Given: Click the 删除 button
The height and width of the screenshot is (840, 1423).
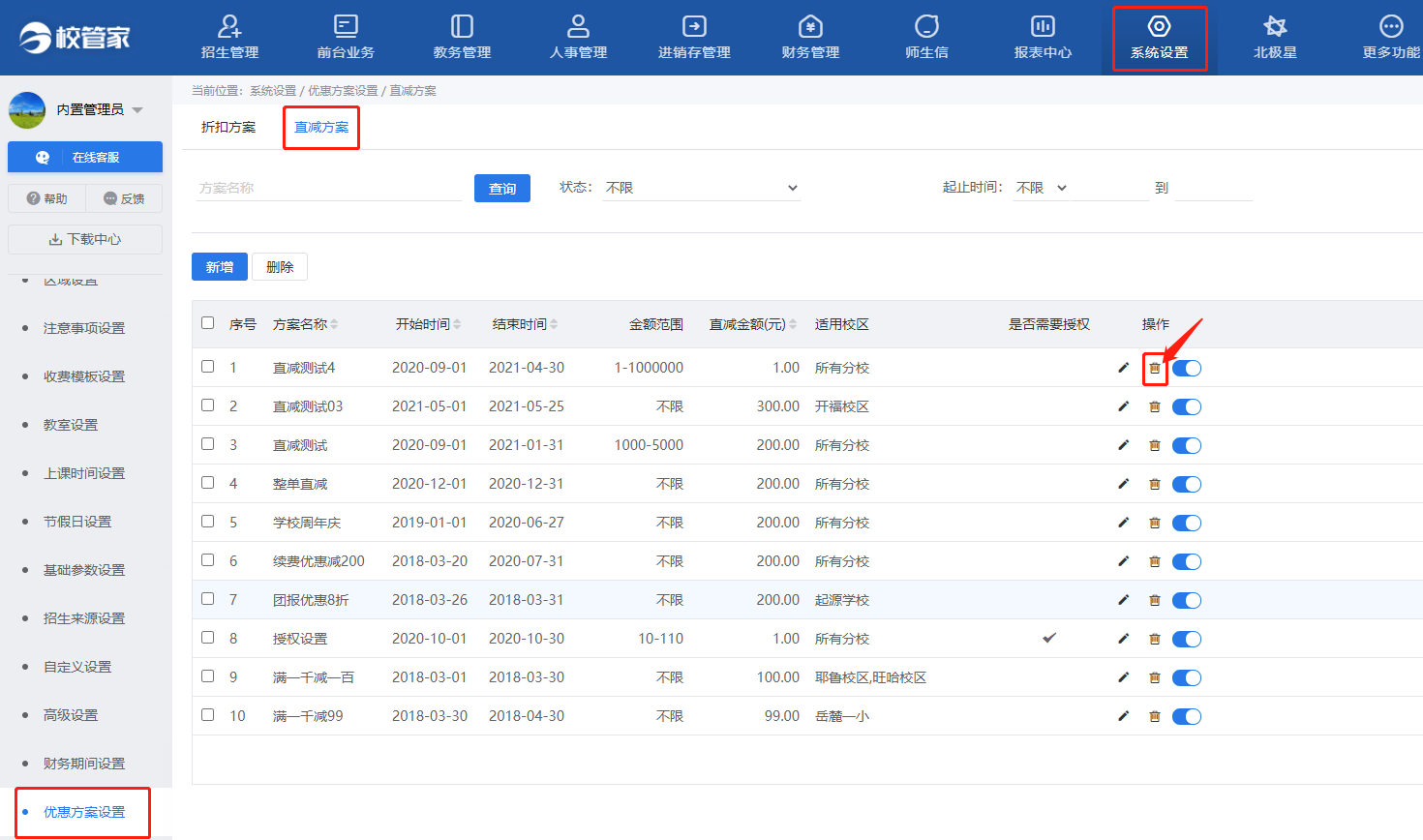Looking at the screenshot, I should [x=280, y=267].
